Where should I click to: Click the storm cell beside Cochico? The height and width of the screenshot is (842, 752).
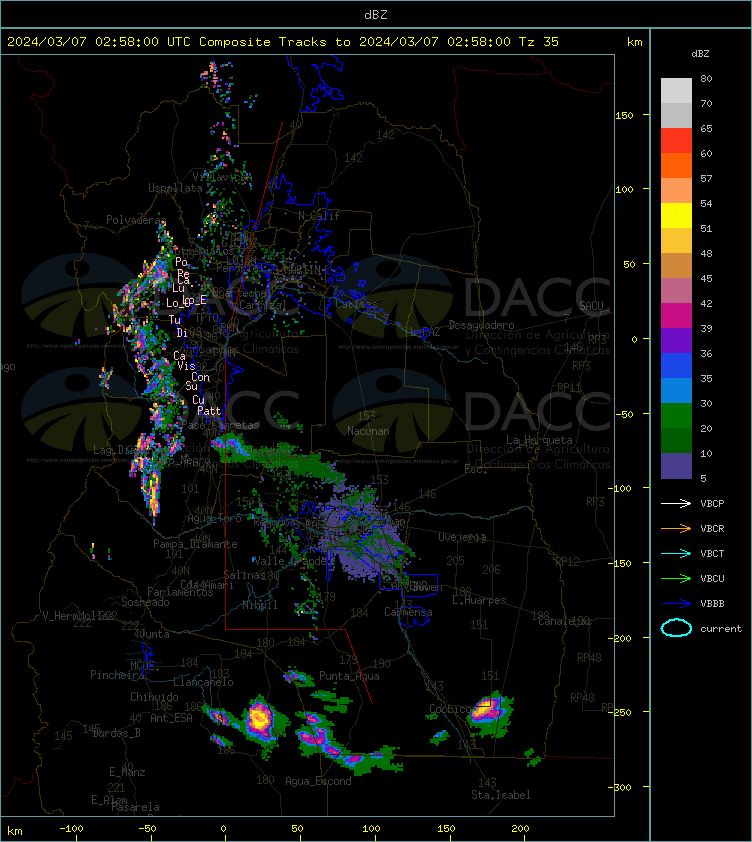click(489, 712)
